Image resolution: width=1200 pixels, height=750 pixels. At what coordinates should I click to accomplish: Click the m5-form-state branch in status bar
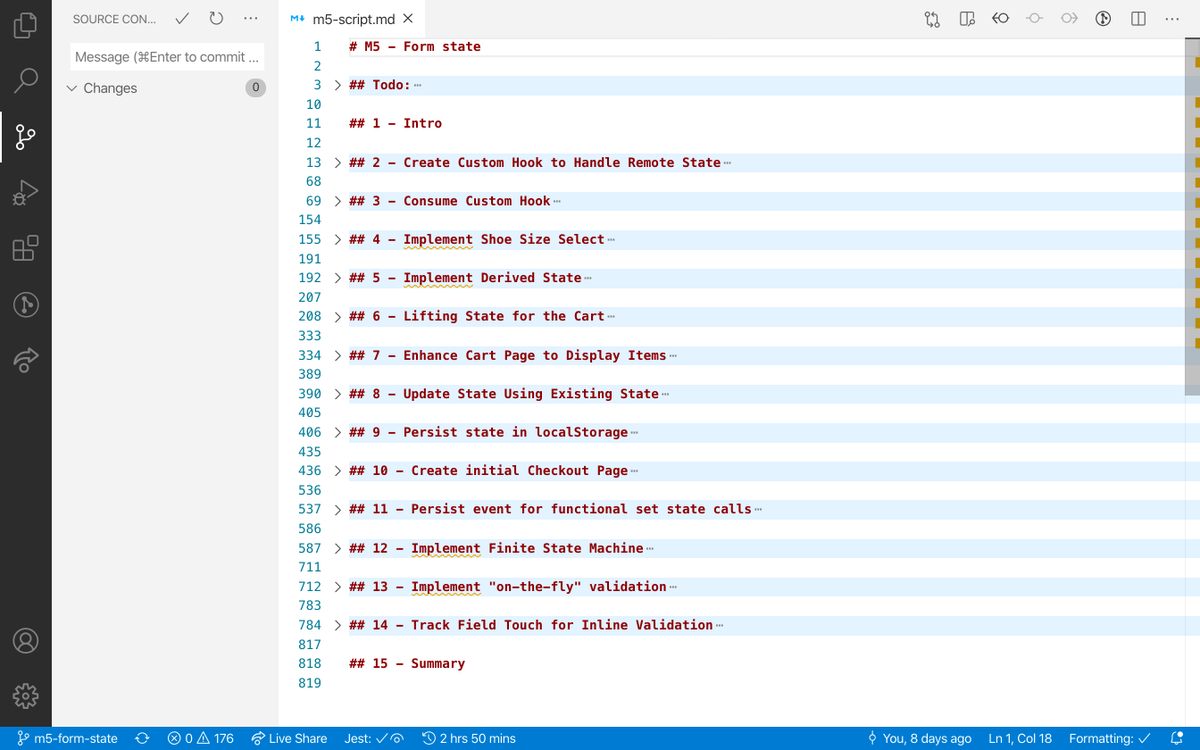click(68, 738)
